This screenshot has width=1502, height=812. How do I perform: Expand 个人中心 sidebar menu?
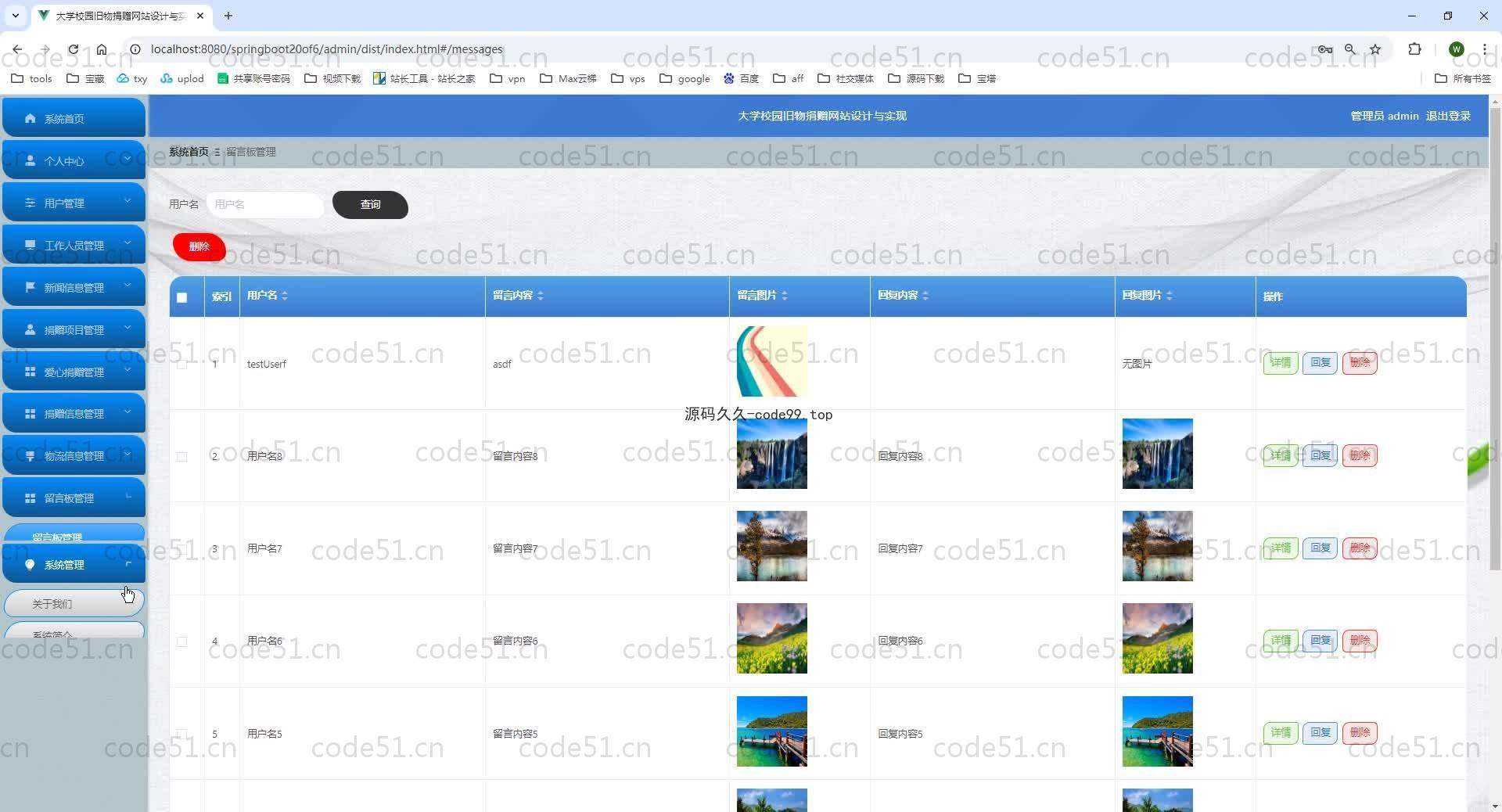(74, 160)
